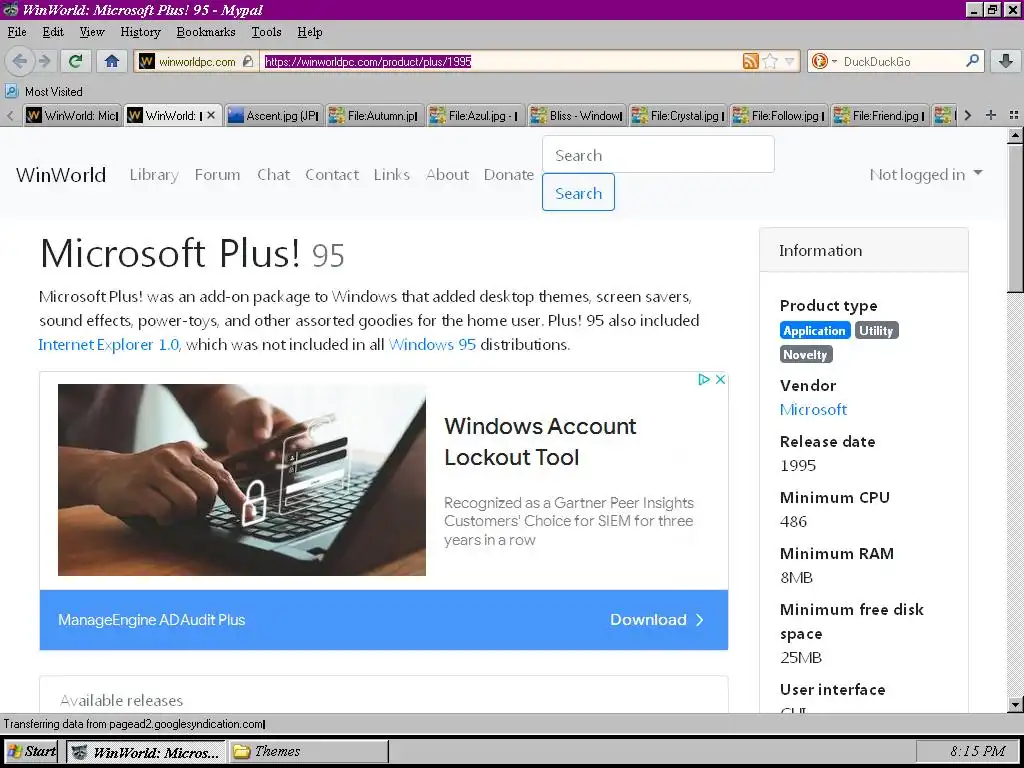The height and width of the screenshot is (768, 1024).
Task: Close the active WinWorld tab
Action: 211,115
